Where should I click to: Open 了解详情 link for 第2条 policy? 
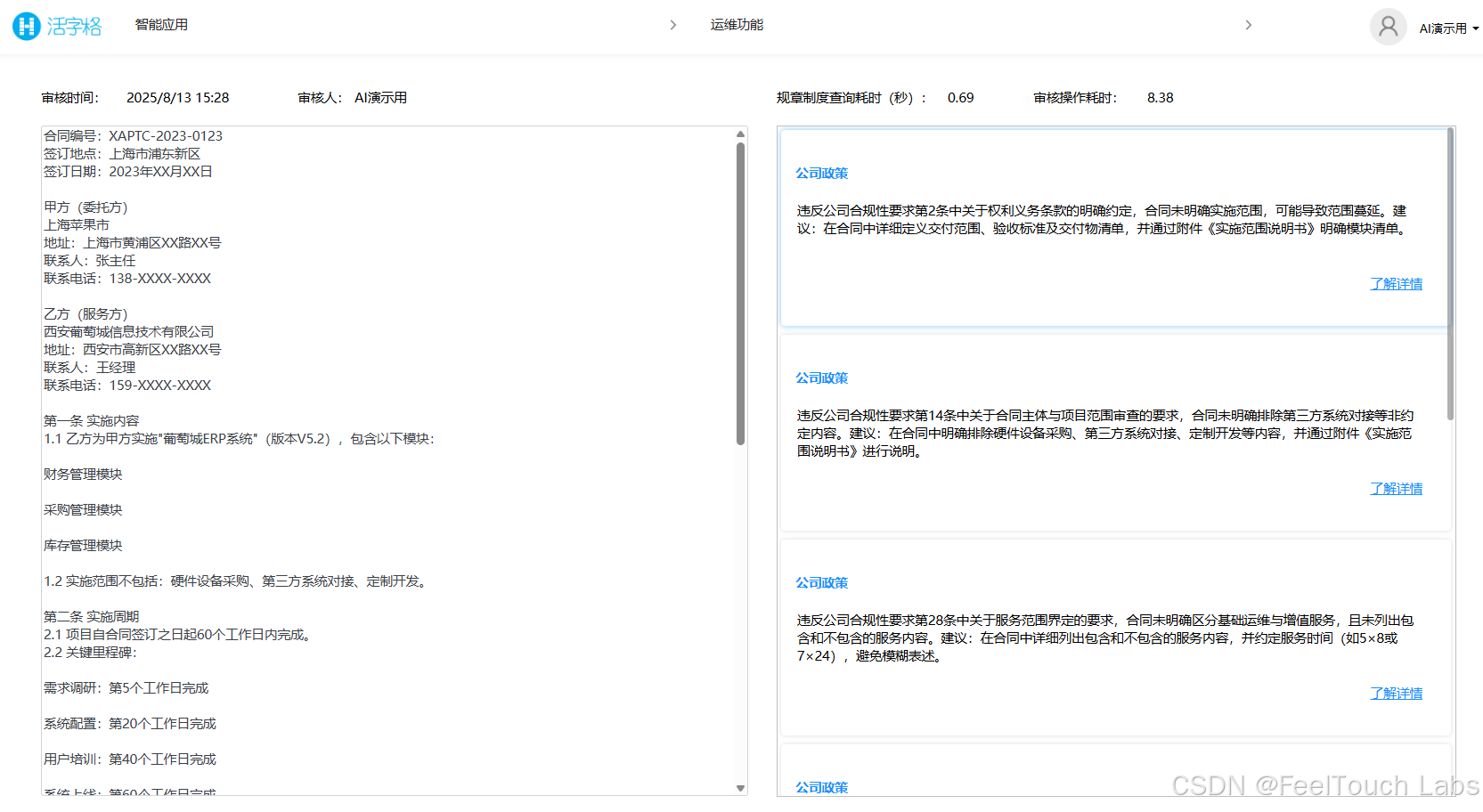click(1396, 284)
